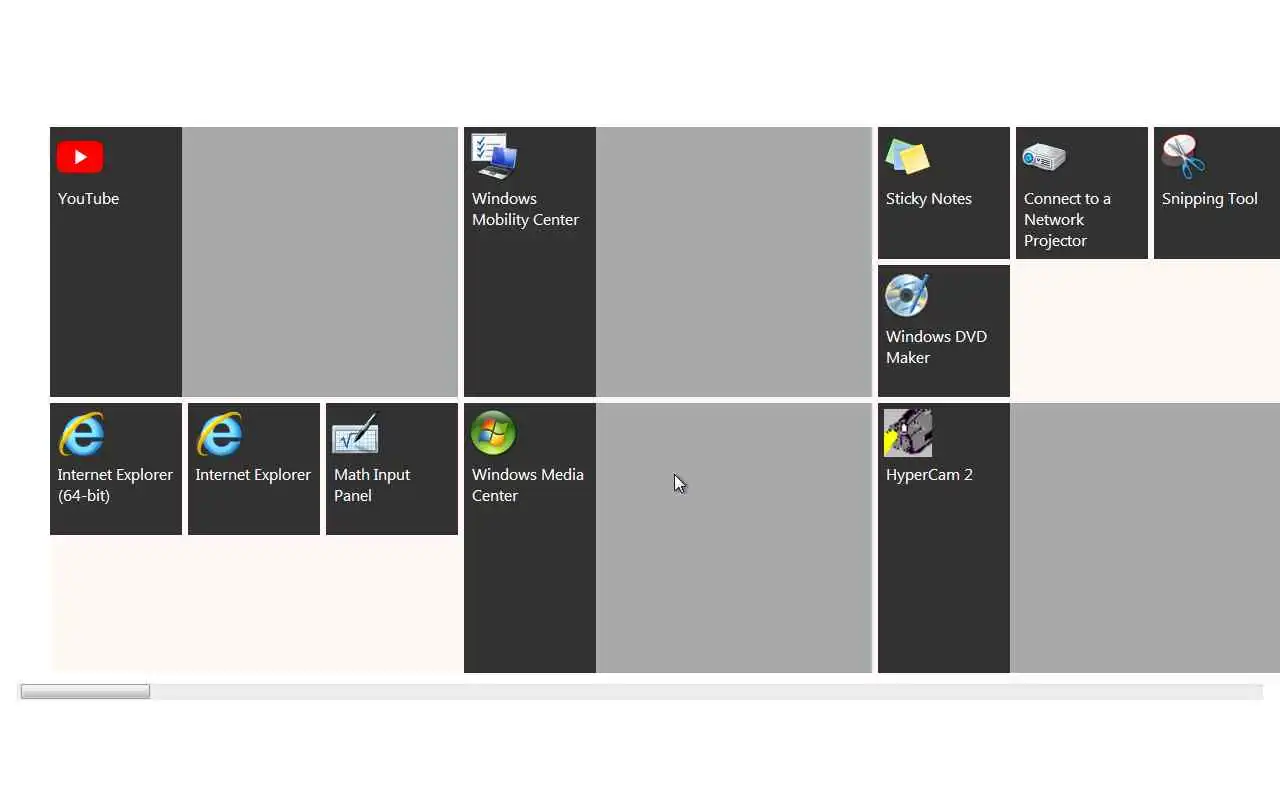
Task: Select the 'Windows Media Center' label
Action: (528, 485)
